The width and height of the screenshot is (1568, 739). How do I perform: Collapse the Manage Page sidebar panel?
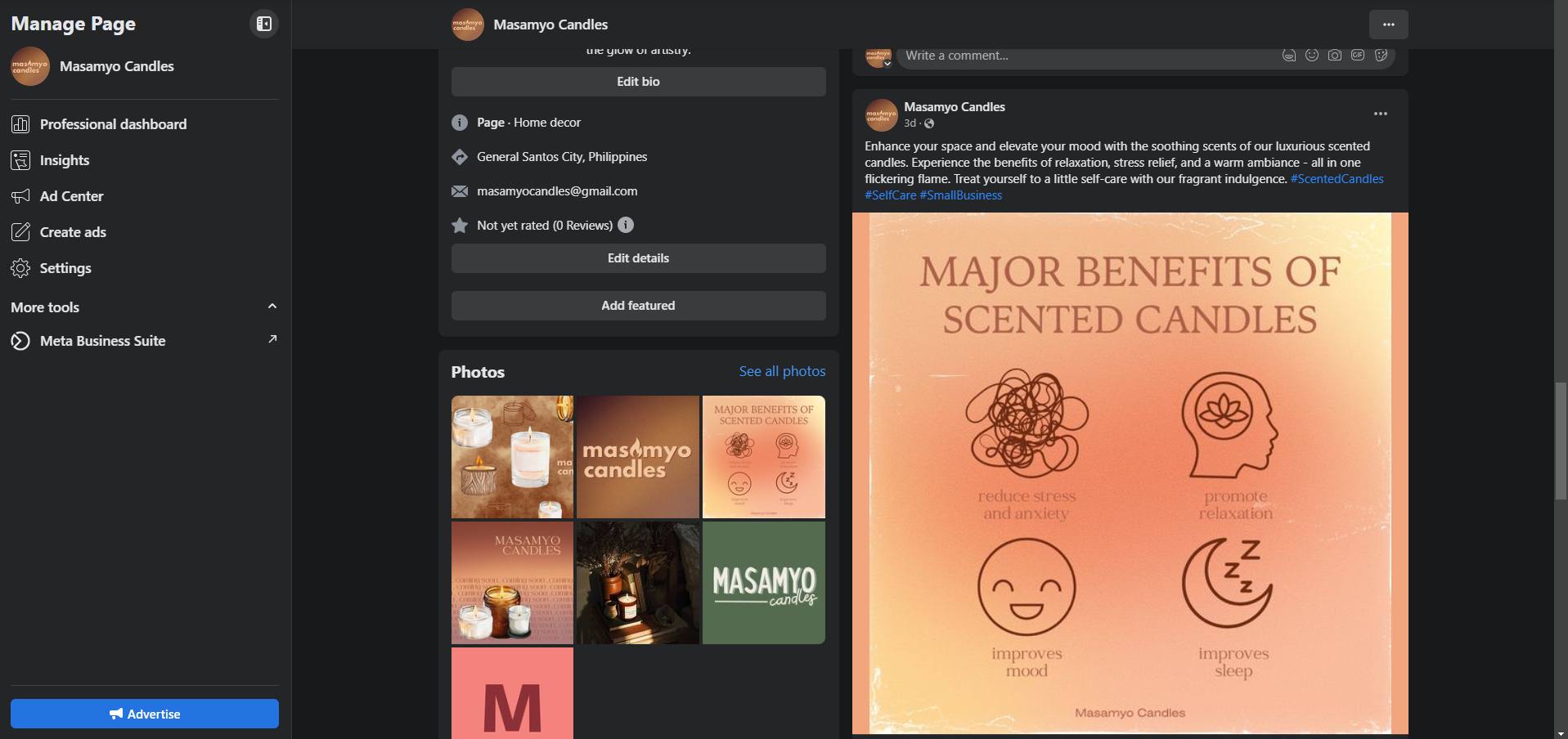click(263, 24)
